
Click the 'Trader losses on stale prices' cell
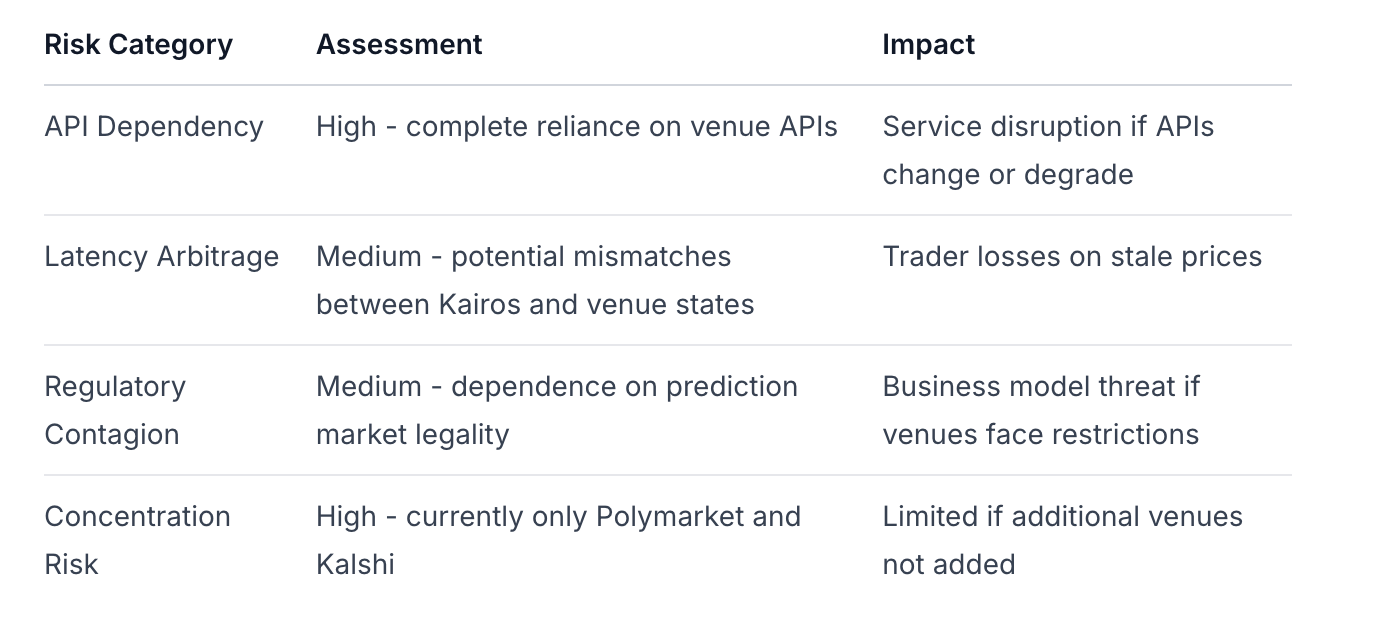point(1072,257)
